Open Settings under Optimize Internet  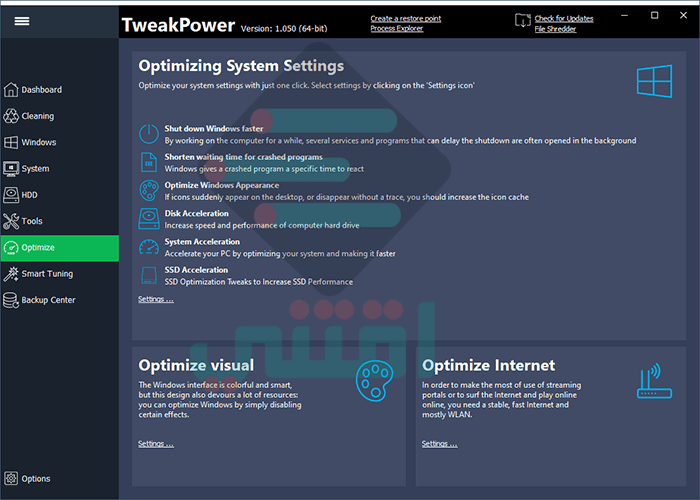coord(439,444)
